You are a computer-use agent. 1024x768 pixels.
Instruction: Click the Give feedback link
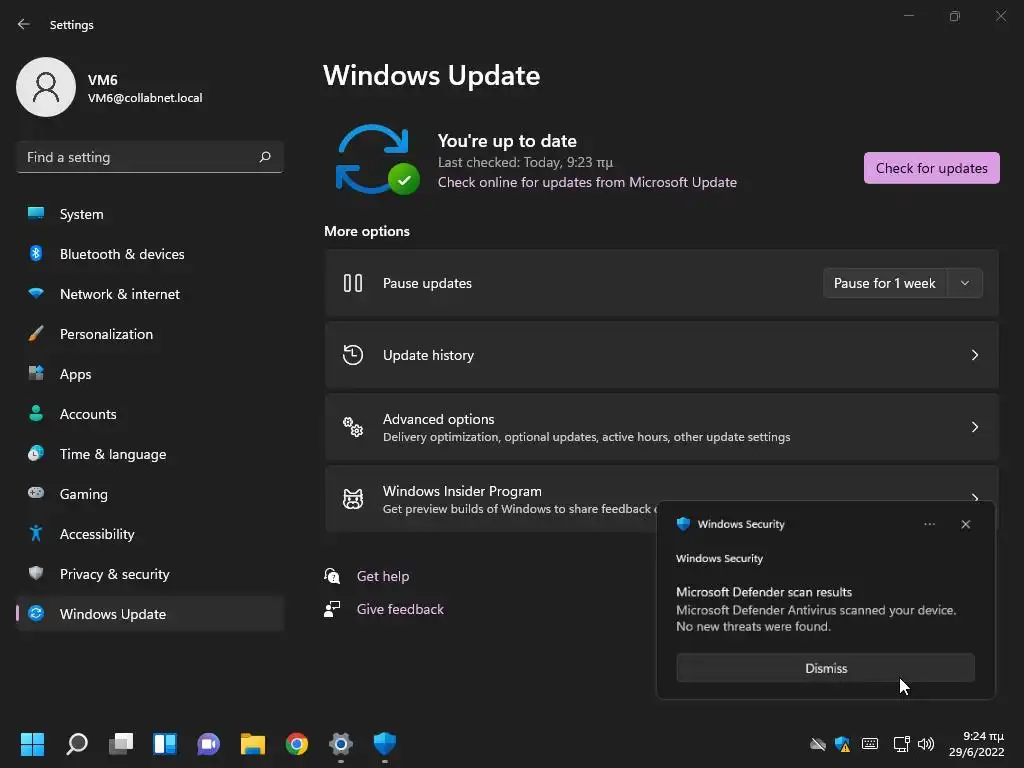(x=400, y=609)
